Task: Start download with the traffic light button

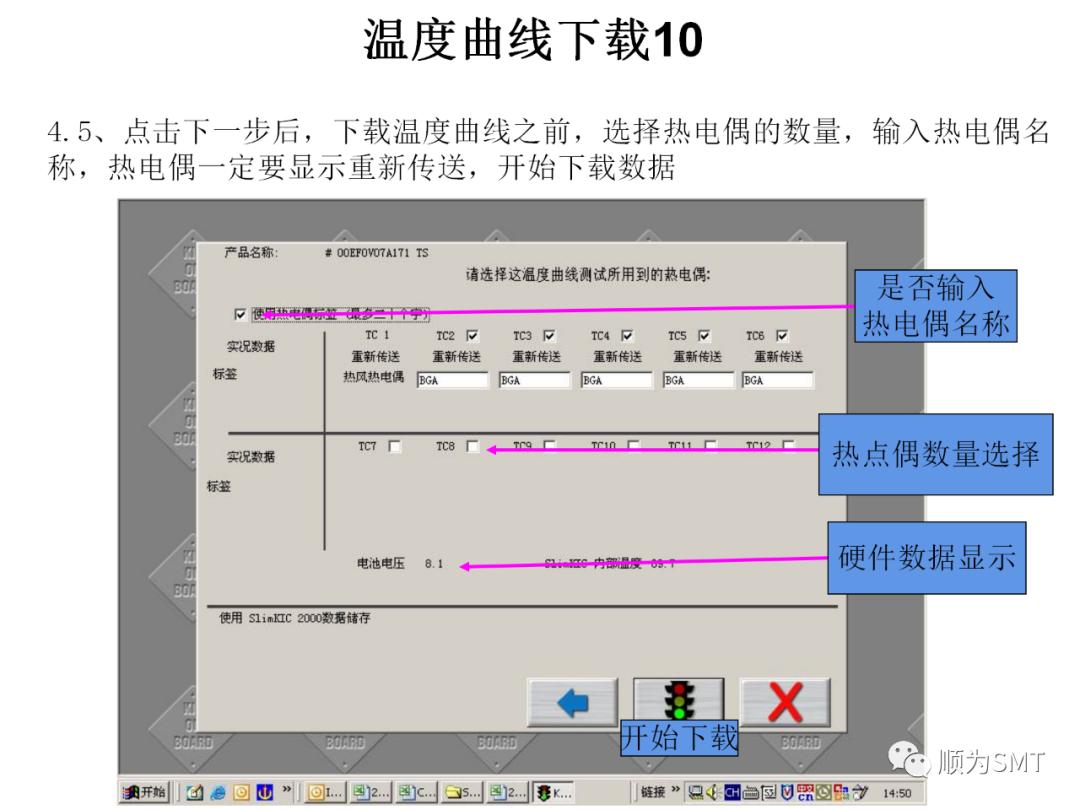Action: click(679, 700)
